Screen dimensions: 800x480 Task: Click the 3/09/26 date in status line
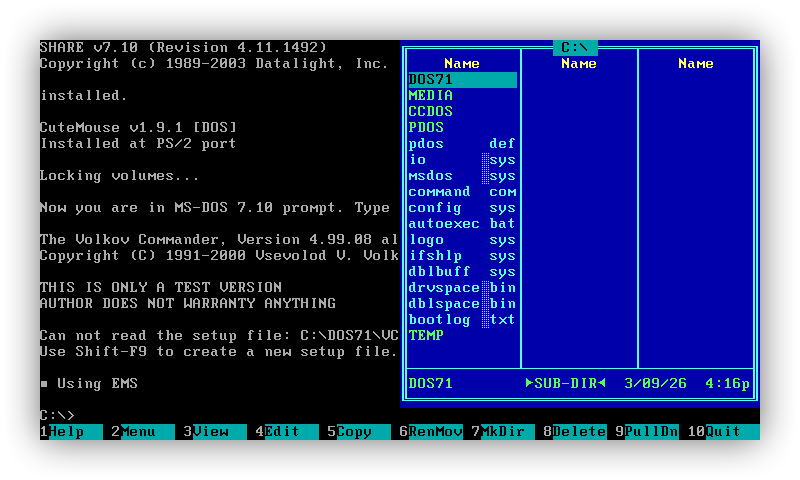(x=655, y=383)
